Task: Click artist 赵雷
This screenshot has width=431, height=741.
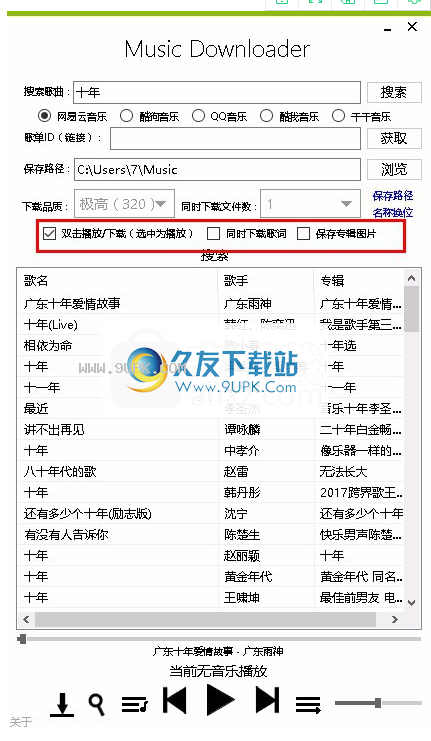Action: pyautogui.click(x=236, y=471)
